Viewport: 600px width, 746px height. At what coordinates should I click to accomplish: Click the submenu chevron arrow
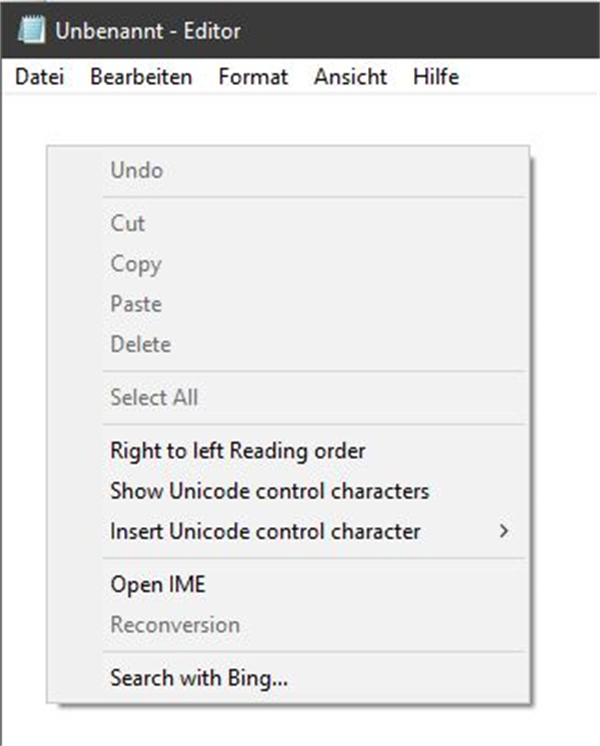[504, 531]
